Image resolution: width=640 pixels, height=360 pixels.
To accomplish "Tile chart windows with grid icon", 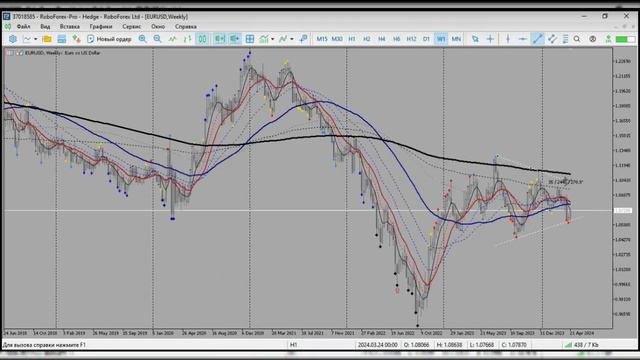I will coord(249,39).
